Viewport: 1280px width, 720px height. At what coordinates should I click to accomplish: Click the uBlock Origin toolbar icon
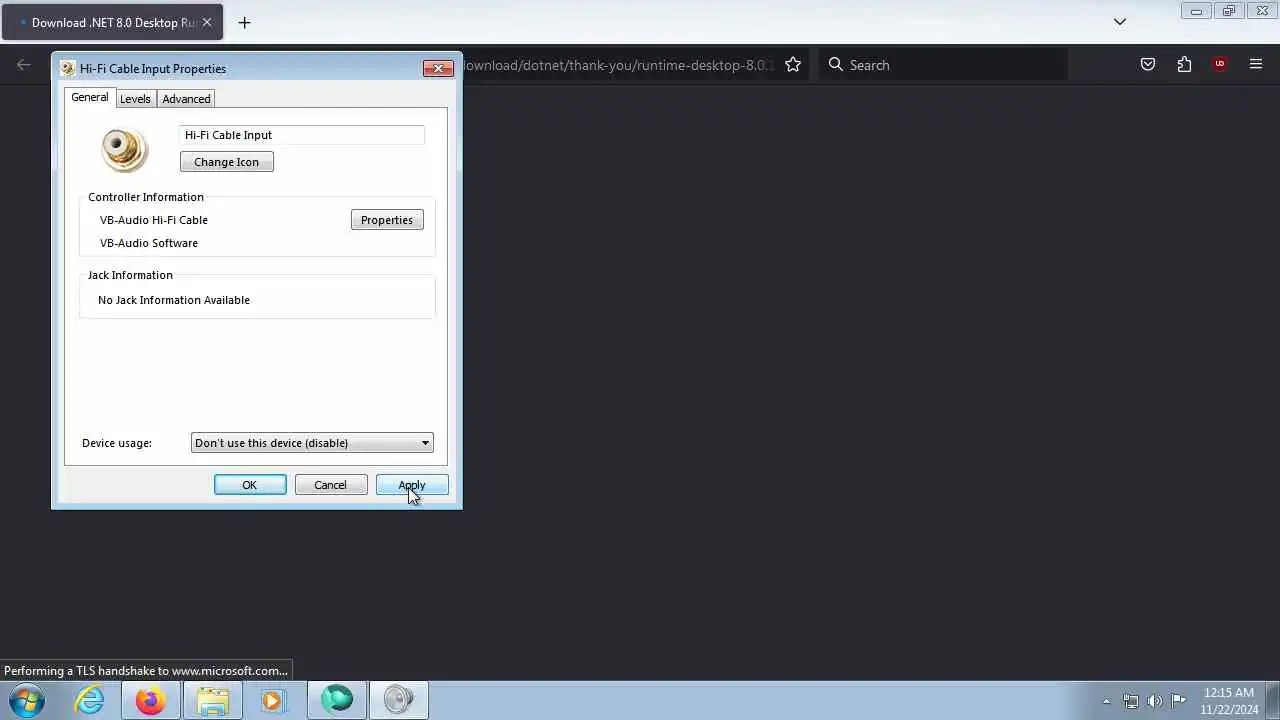1219,65
